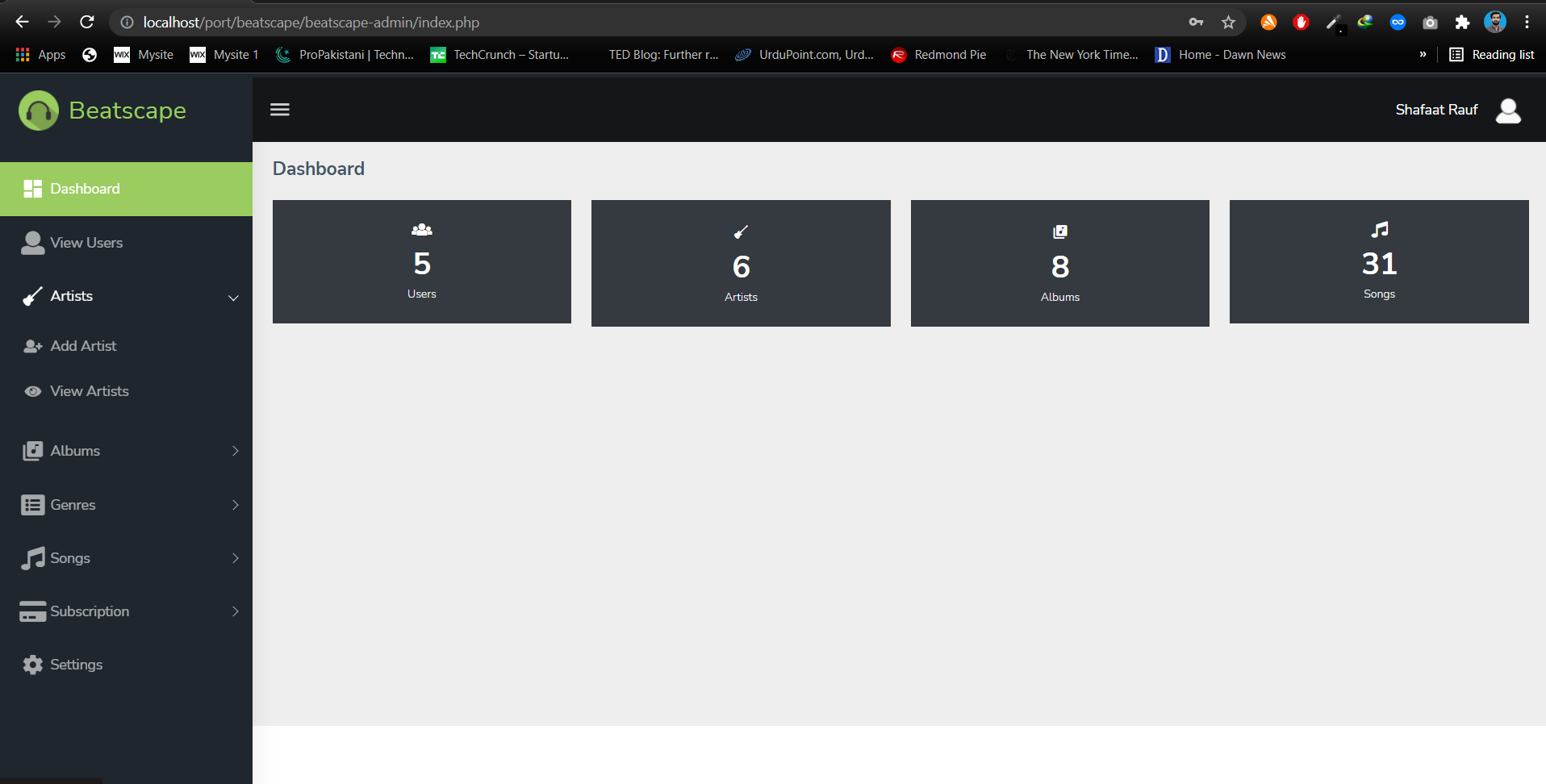Click the browser address bar URL
The width and height of the screenshot is (1546, 784).
(311, 23)
